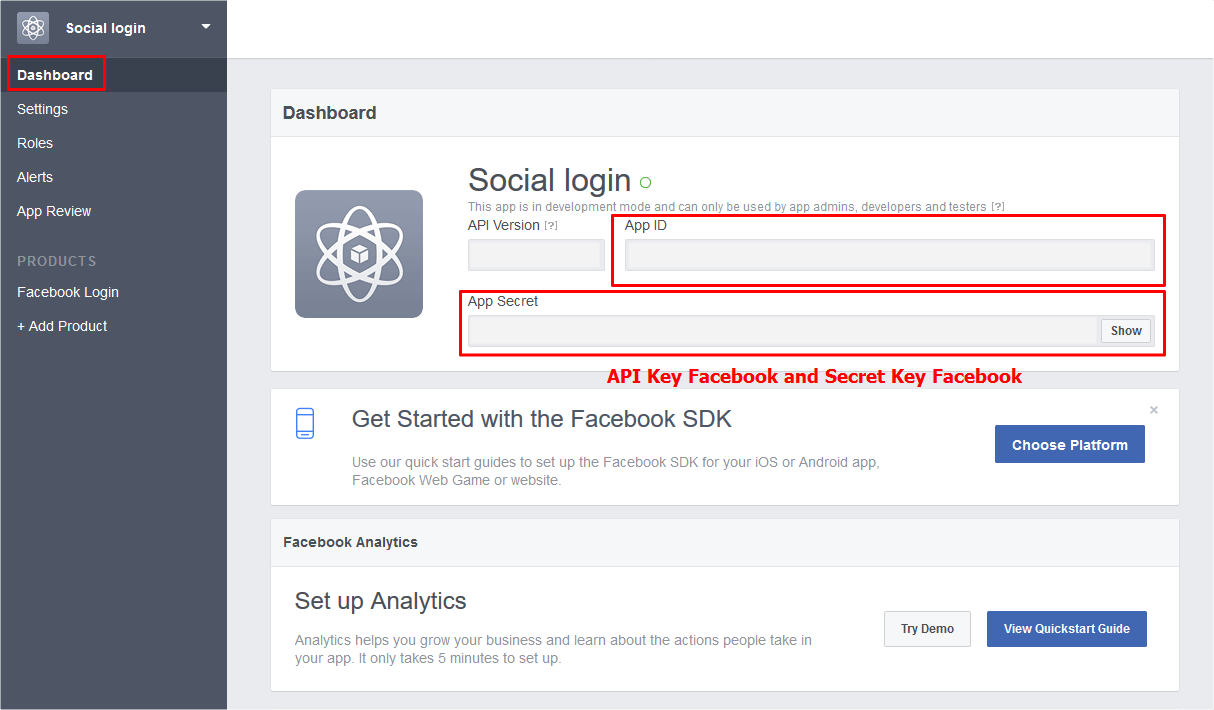
Task: Dismiss the Get Started SDK banner
Action: [x=1153, y=410]
